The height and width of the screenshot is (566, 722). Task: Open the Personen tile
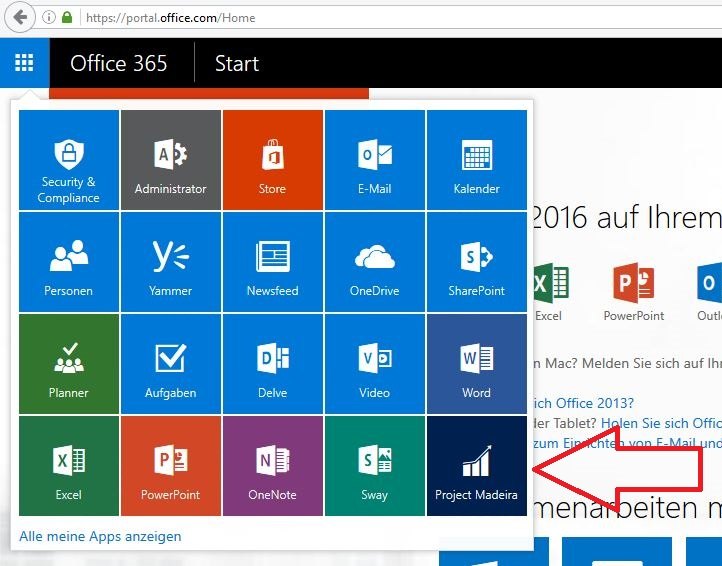(x=69, y=262)
